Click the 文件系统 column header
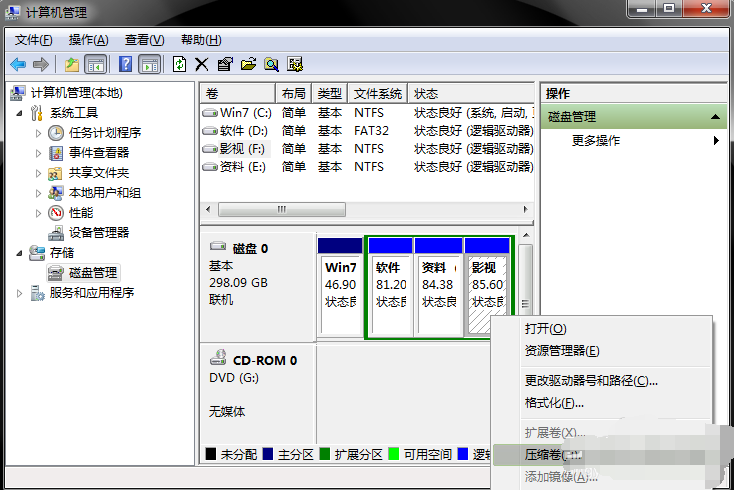This screenshot has height=490, width=734. (378, 93)
